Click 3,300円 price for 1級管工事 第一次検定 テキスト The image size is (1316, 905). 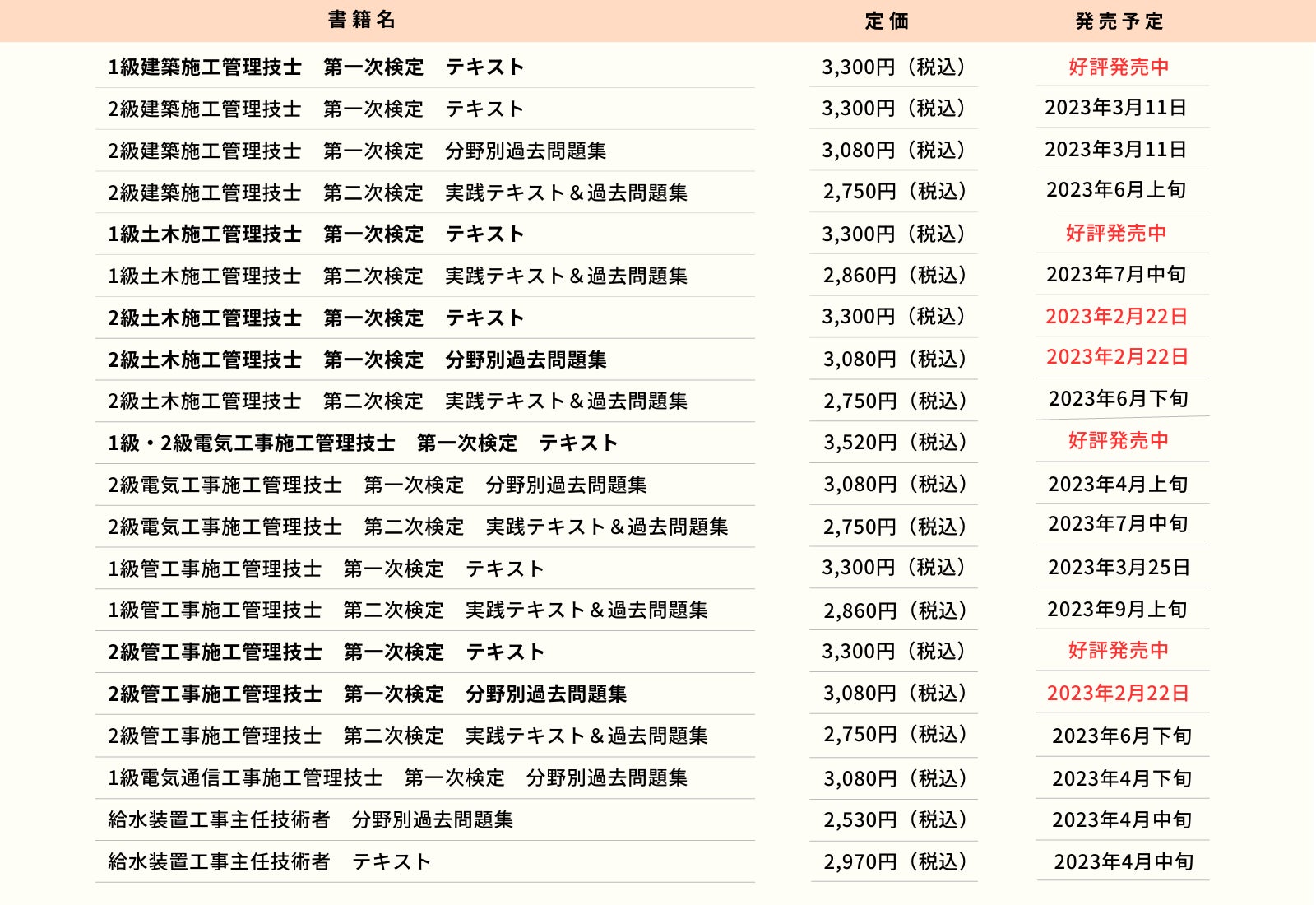click(x=894, y=568)
